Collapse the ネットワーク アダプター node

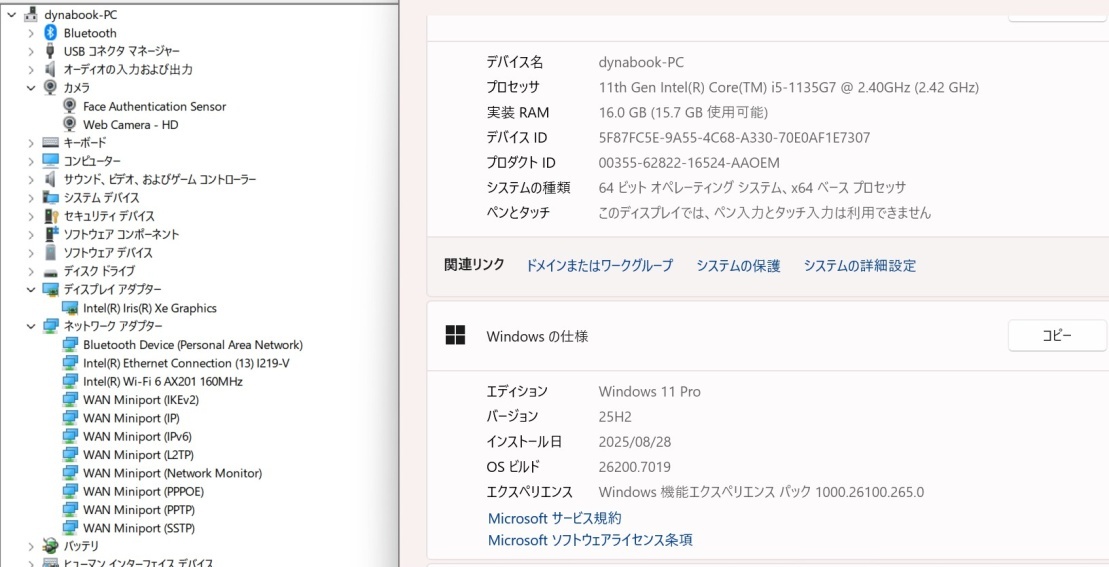31,326
